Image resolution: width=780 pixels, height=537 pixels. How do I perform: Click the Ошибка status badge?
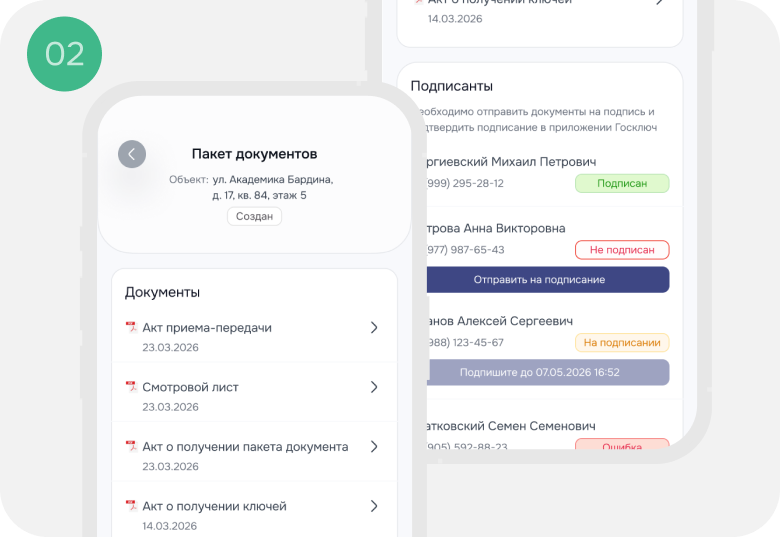(622, 445)
